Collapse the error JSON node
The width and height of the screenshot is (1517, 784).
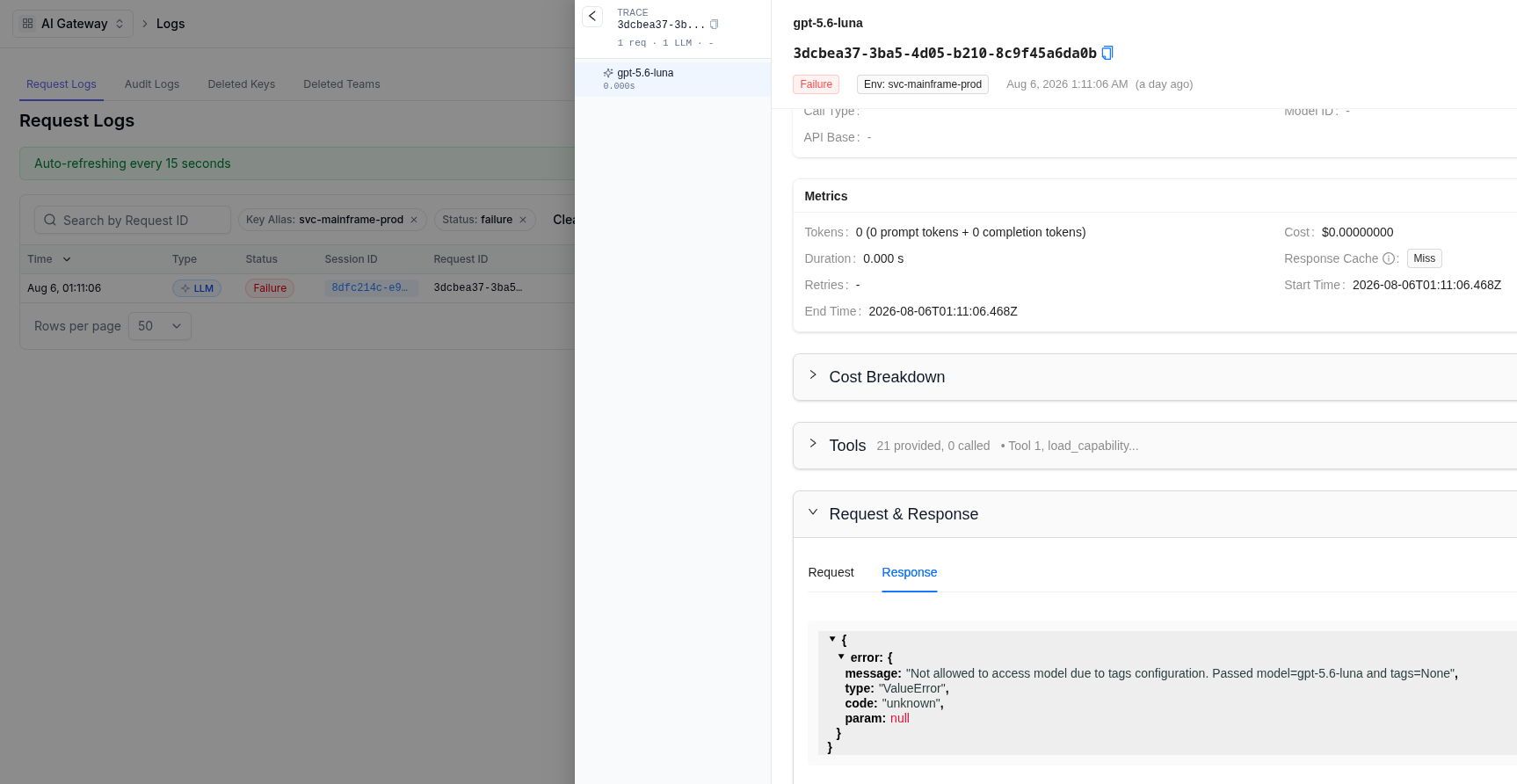click(x=841, y=657)
